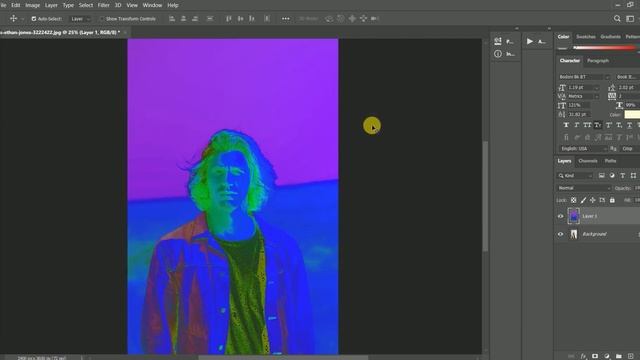Click the all caps TT icon

pyautogui.click(x=587, y=125)
